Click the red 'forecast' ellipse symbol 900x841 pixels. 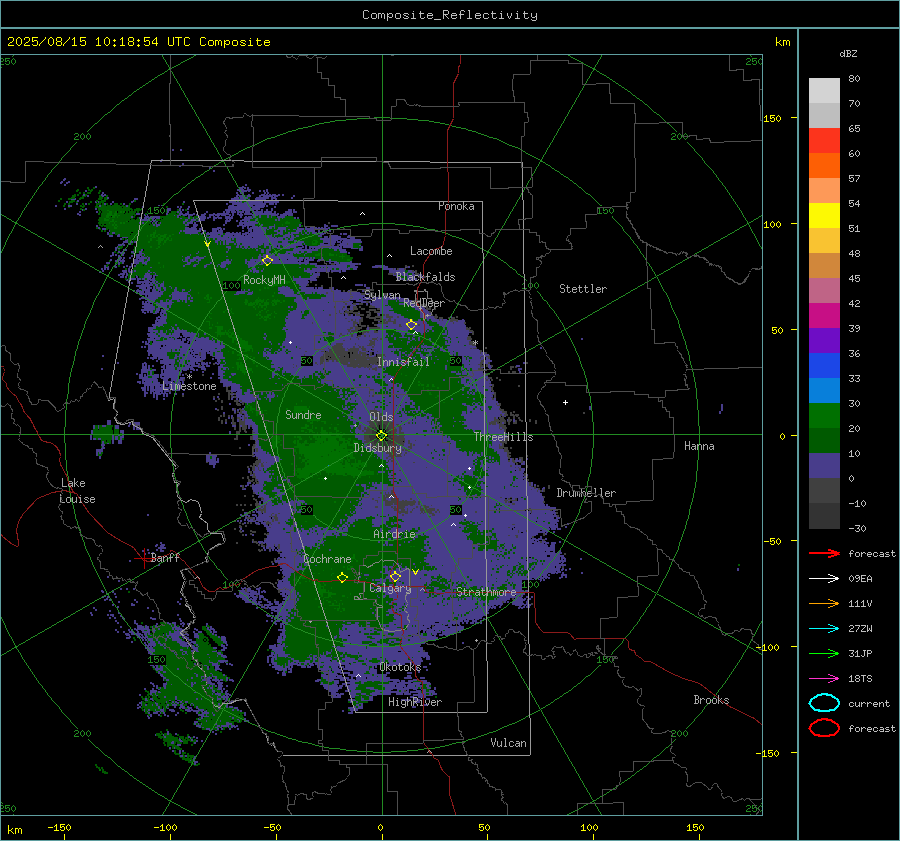coord(824,728)
